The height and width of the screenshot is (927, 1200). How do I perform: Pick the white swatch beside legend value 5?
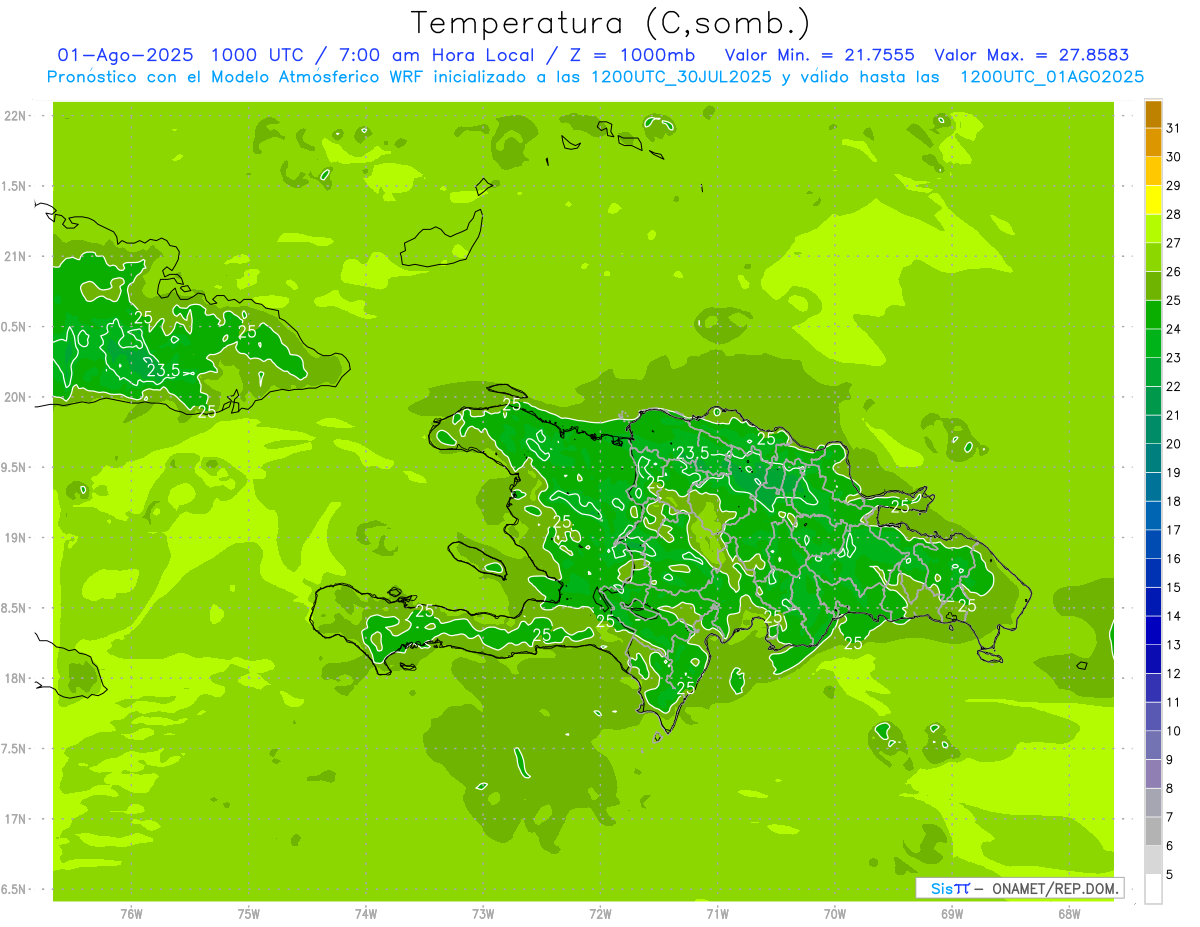pos(1153,889)
